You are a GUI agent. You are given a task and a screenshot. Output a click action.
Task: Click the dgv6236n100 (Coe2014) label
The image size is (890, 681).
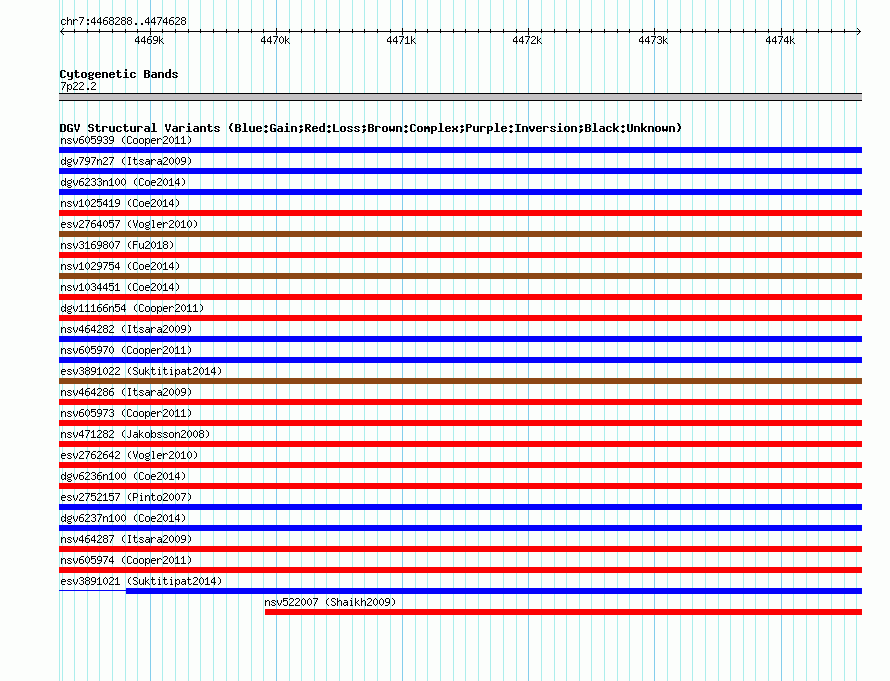123,476
